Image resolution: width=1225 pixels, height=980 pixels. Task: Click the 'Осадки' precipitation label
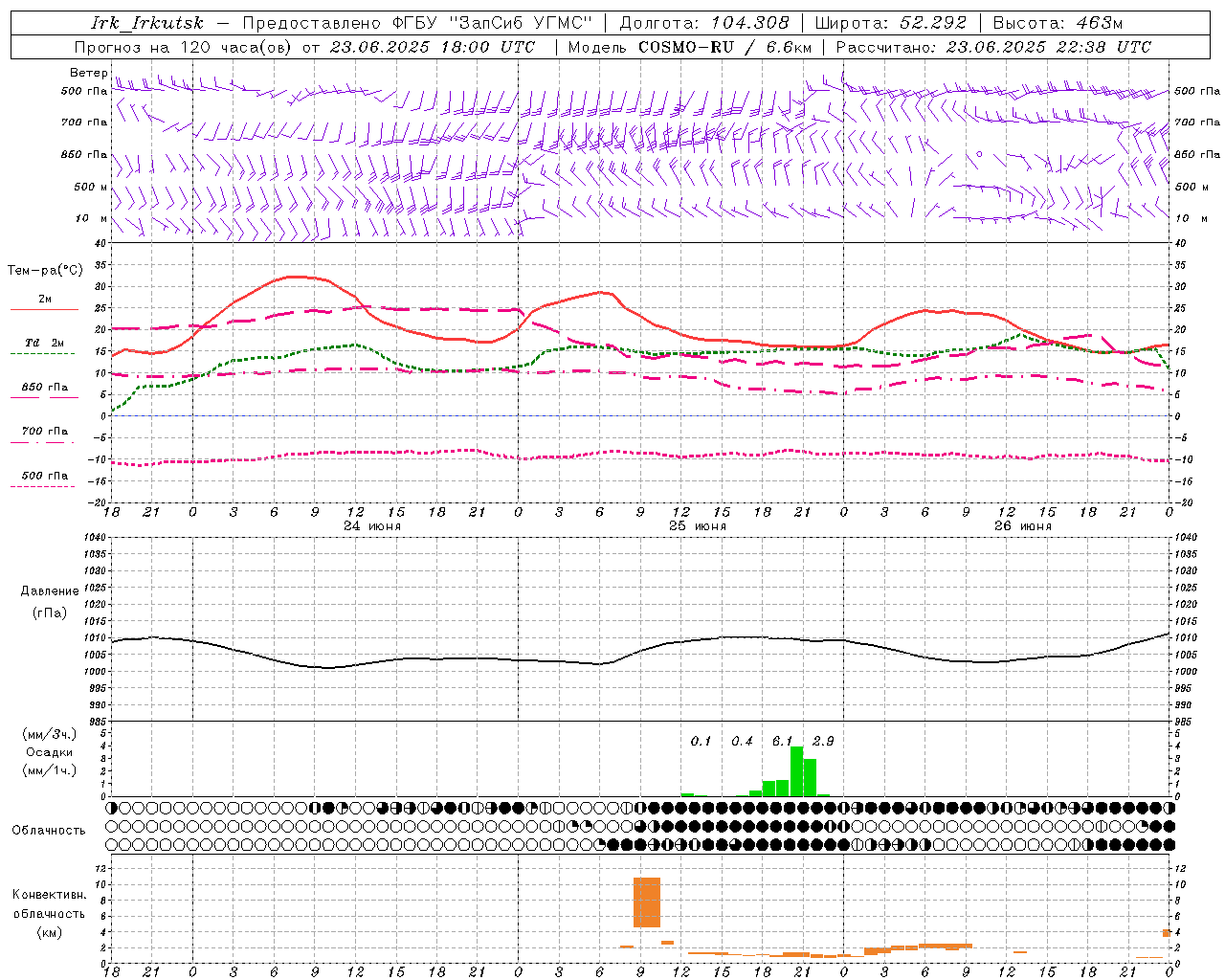point(50,752)
